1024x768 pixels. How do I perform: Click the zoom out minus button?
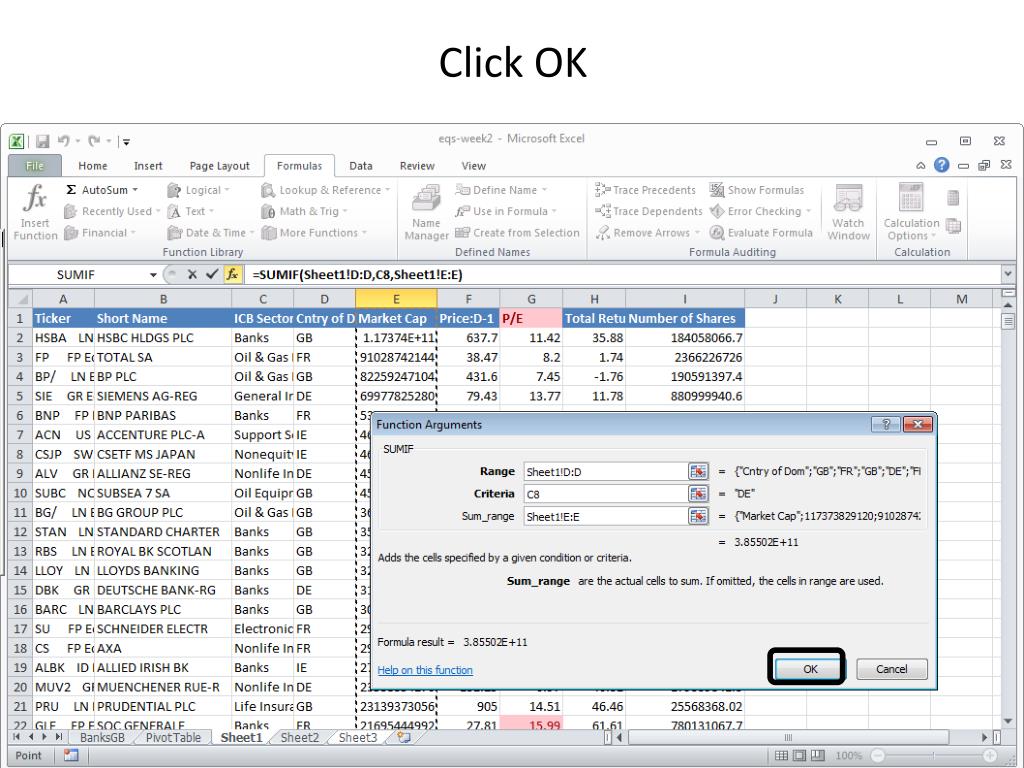click(x=877, y=756)
